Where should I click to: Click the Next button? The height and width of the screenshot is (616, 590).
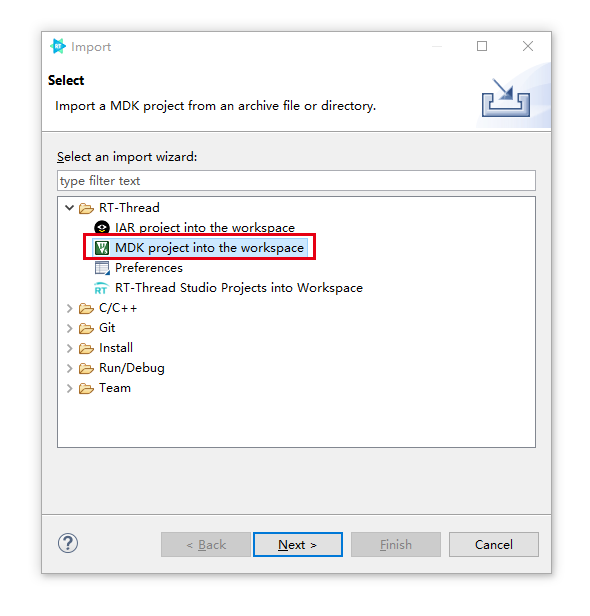298,544
